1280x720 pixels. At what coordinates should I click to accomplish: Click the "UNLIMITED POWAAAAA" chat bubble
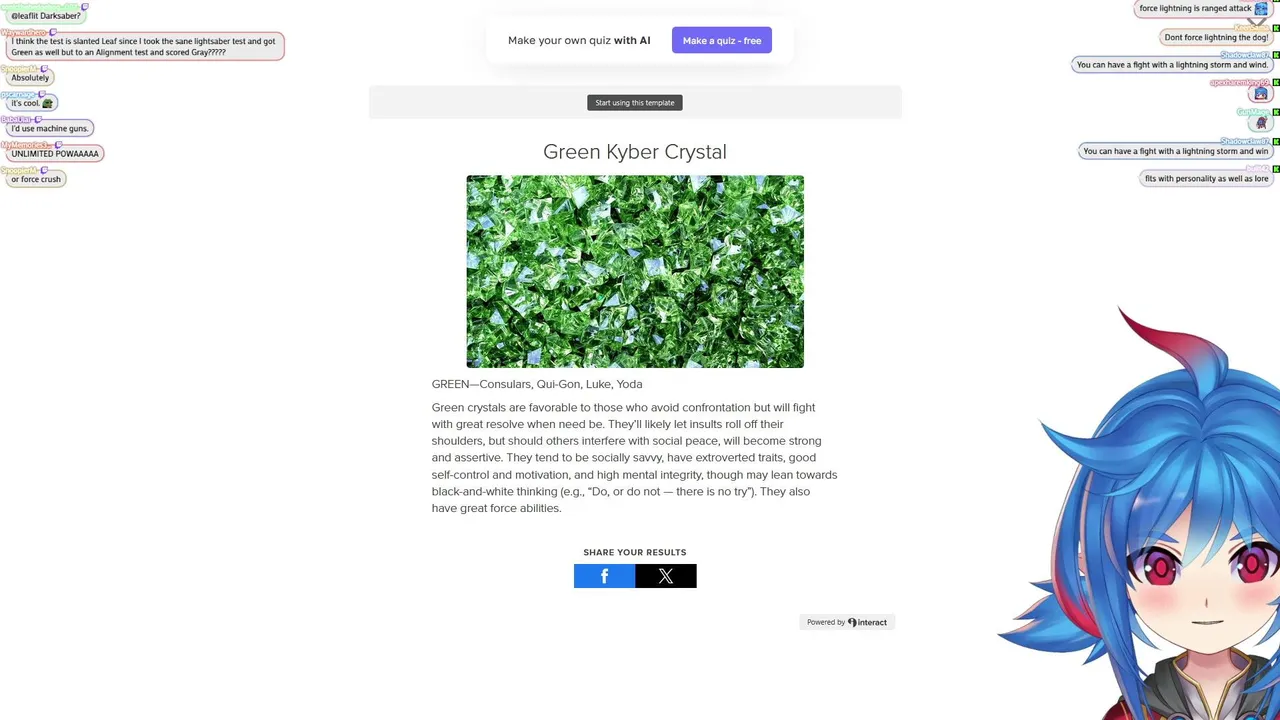coord(55,154)
